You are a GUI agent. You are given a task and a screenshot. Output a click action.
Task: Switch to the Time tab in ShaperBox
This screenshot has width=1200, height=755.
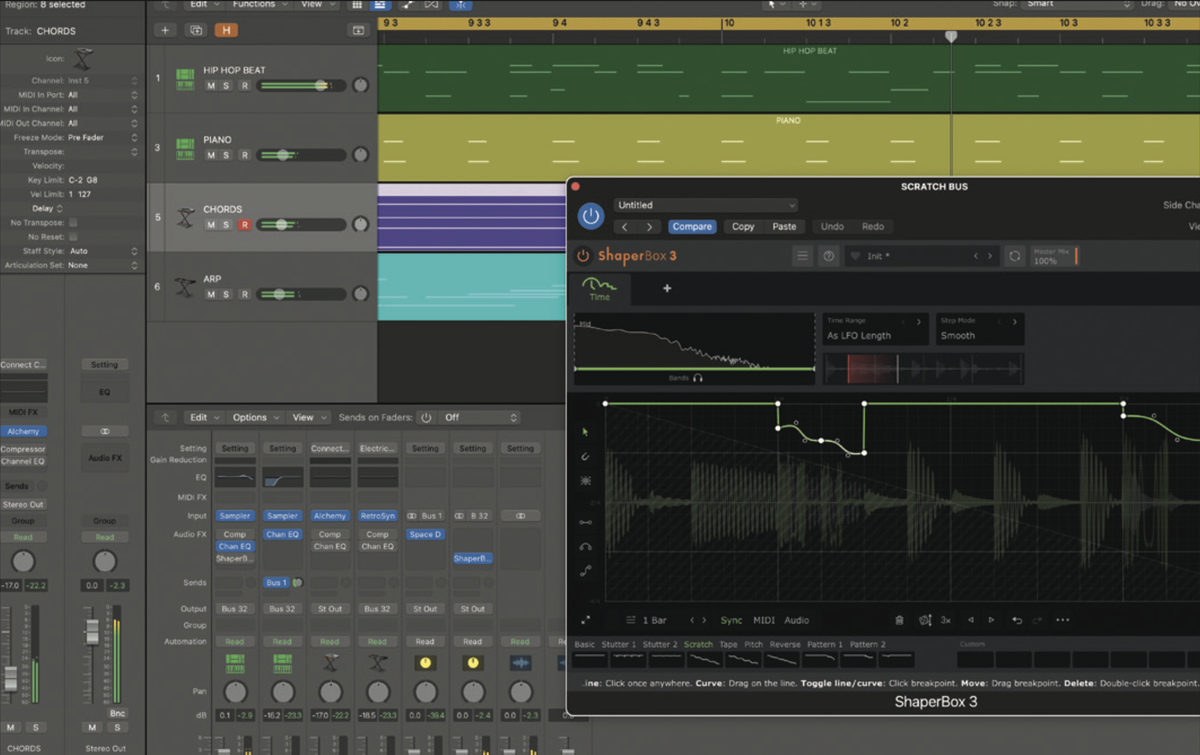tap(598, 290)
